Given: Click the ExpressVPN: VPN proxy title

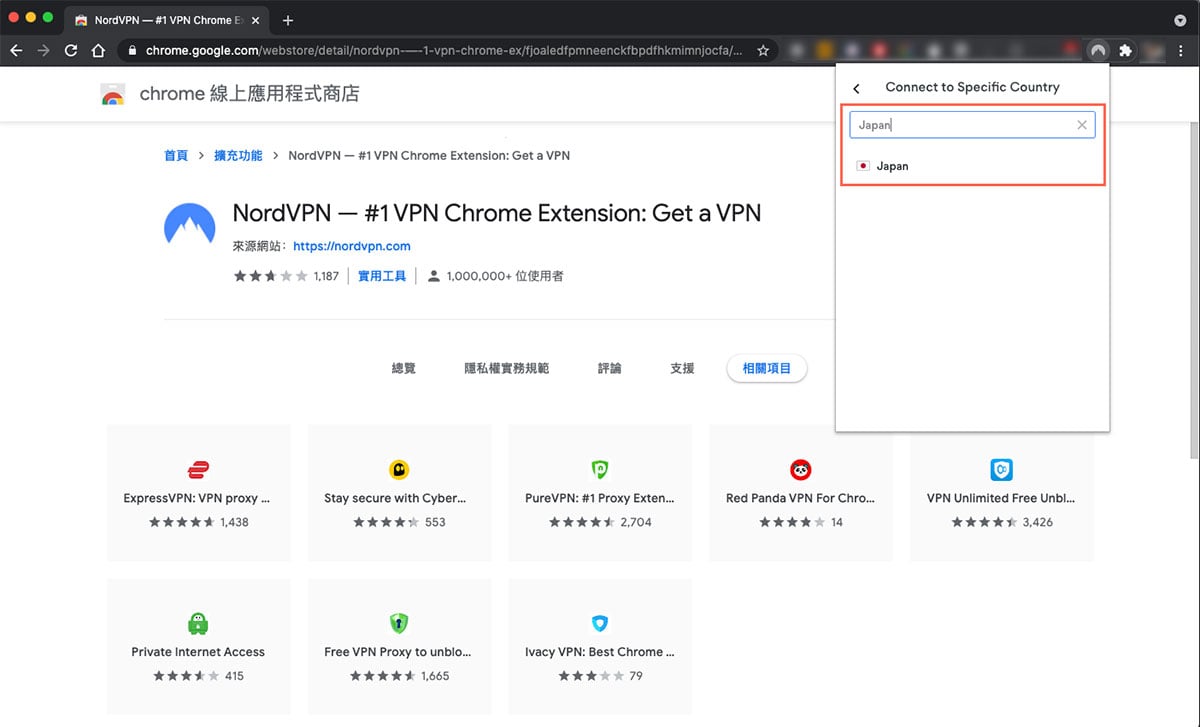Looking at the screenshot, I should coord(197,498).
